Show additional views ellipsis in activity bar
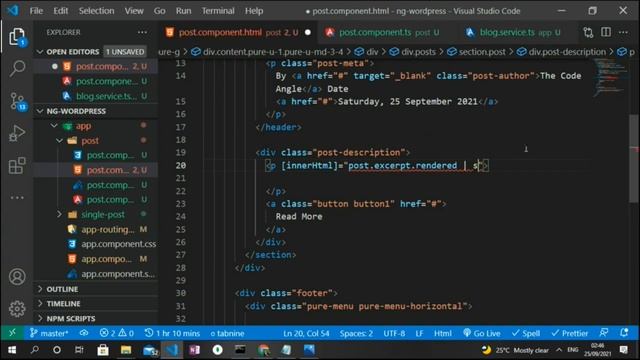The image size is (640, 360). click(17, 198)
